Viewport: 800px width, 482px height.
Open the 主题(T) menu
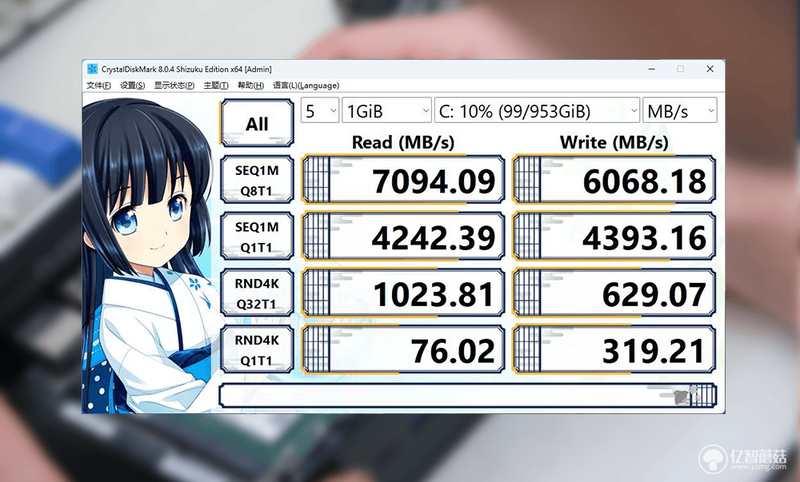click(x=216, y=85)
